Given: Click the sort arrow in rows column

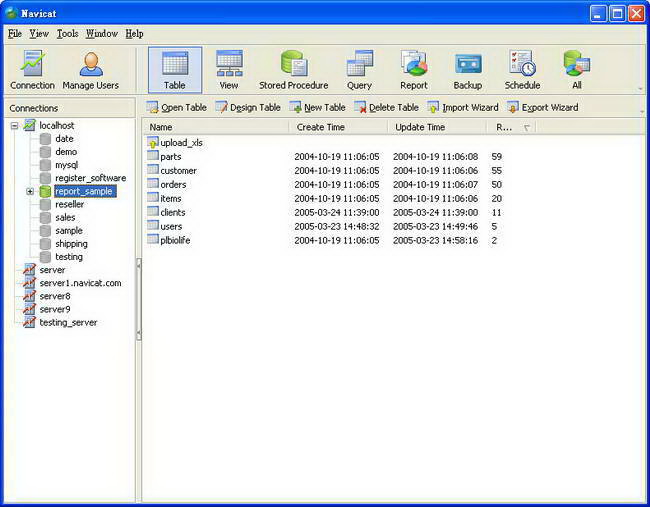Looking at the screenshot, I should point(527,128).
